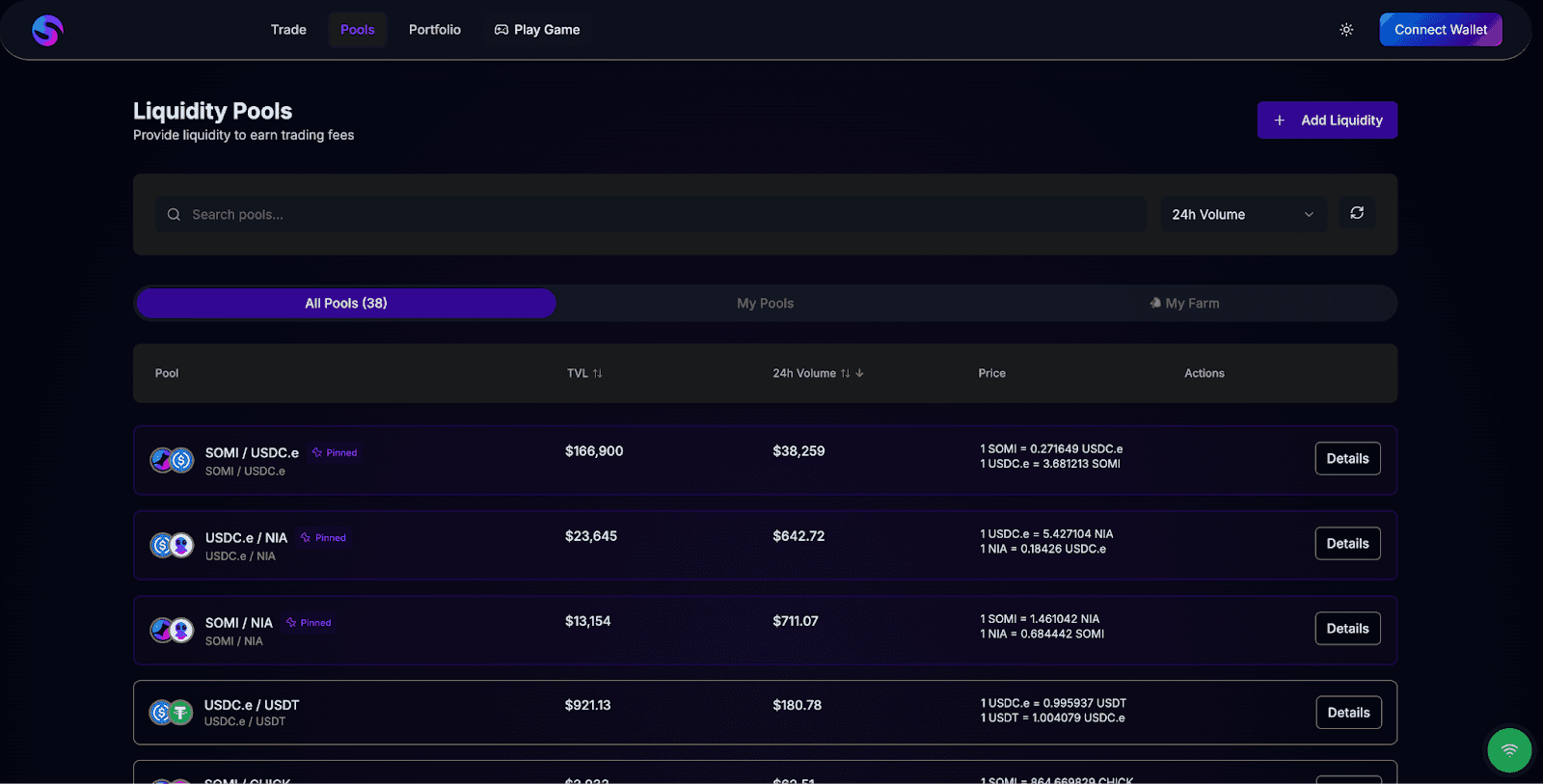Select the All Pools (38) tab
The height and width of the screenshot is (784, 1543).
(x=346, y=303)
